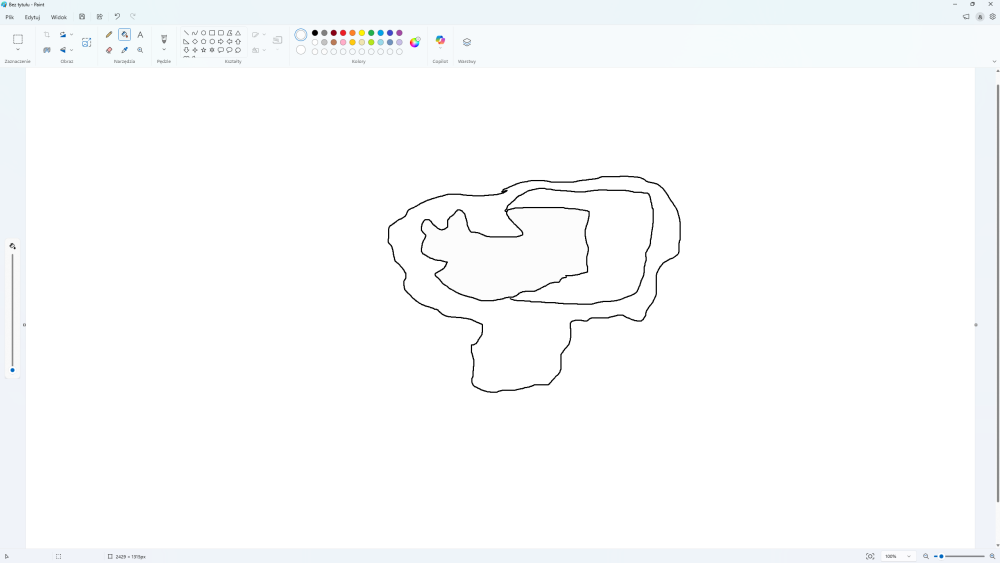Open the shape fill dropdown
The height and width of the screenshot is (563, 1000).
click(x=258, y=50)
